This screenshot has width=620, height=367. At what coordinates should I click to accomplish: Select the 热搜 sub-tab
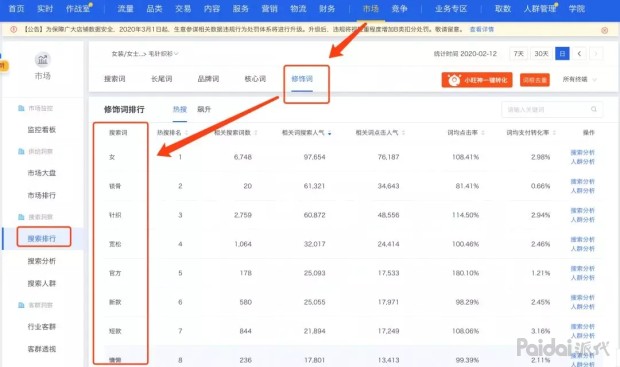pyautogui.click(x=180, y=109)
